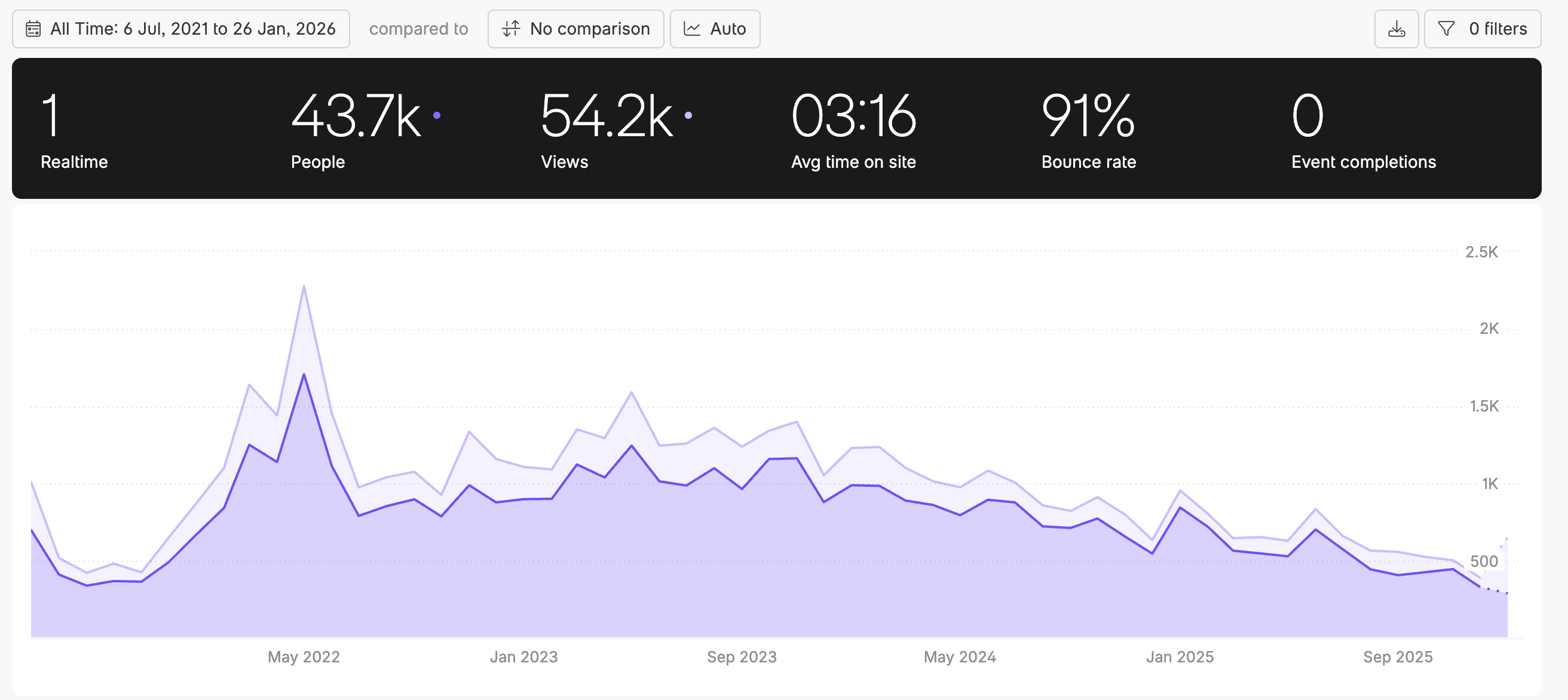This screenshot has height=700, width=1568.
Task: Toggle the Views series light dot
Action: click(x=688, y=115)
